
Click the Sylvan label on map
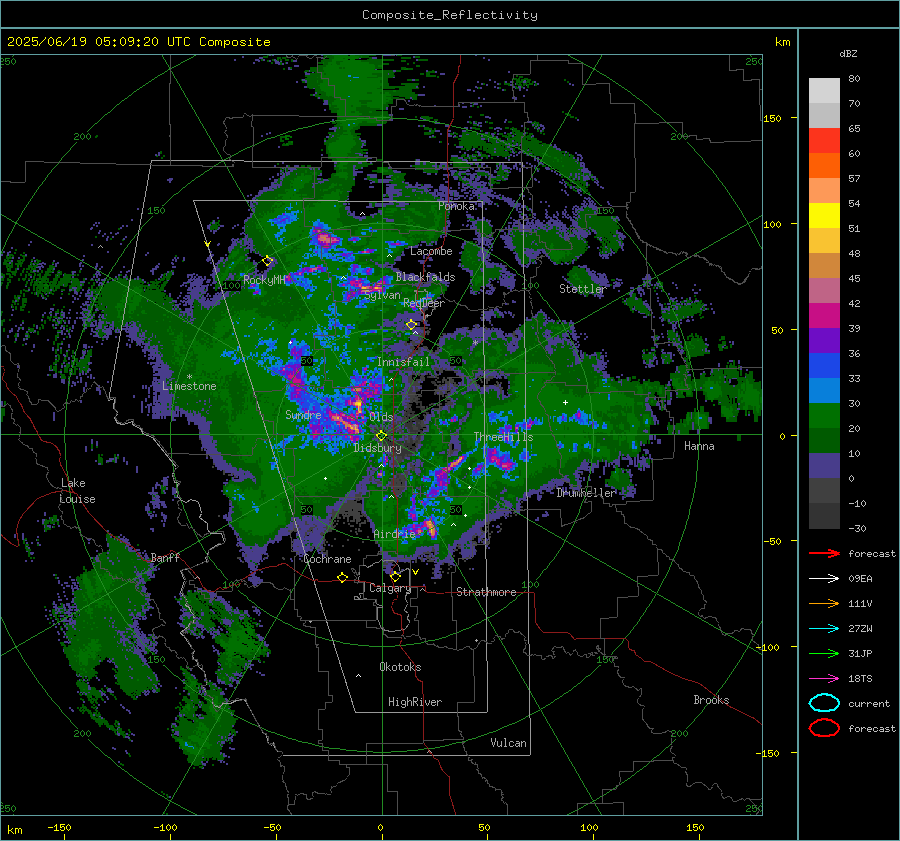coord(382,295)
